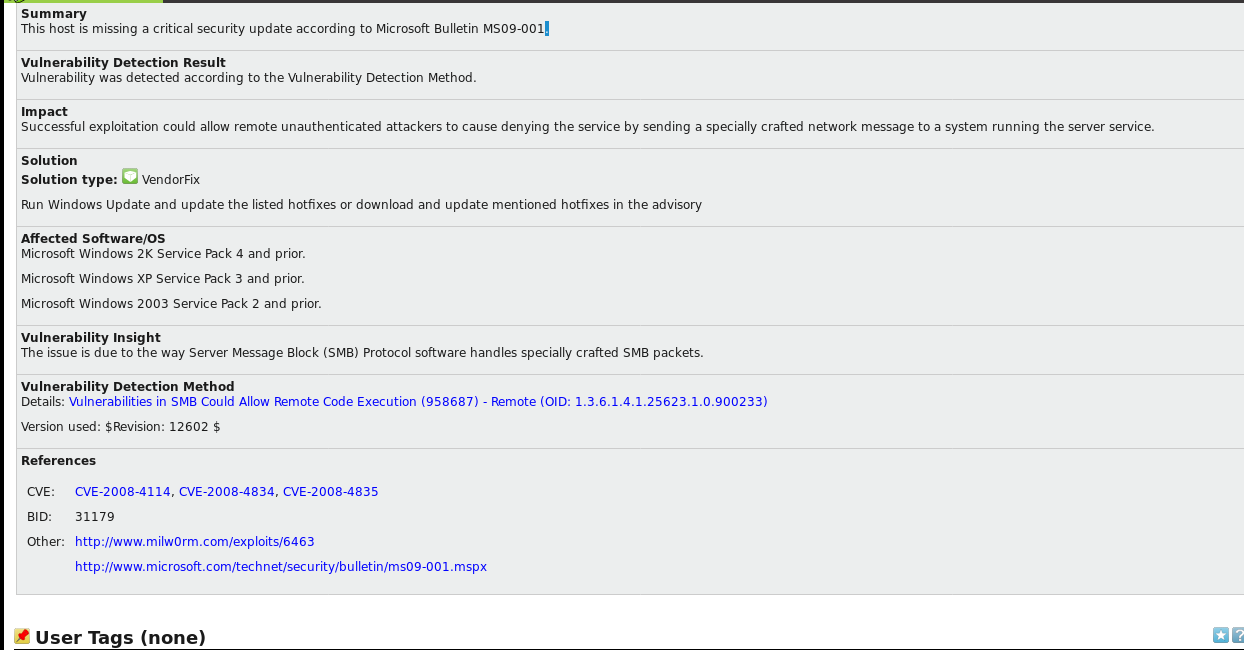Click the BID value 31179
This screenshot has height=650, width=1244.
(95, 517)
